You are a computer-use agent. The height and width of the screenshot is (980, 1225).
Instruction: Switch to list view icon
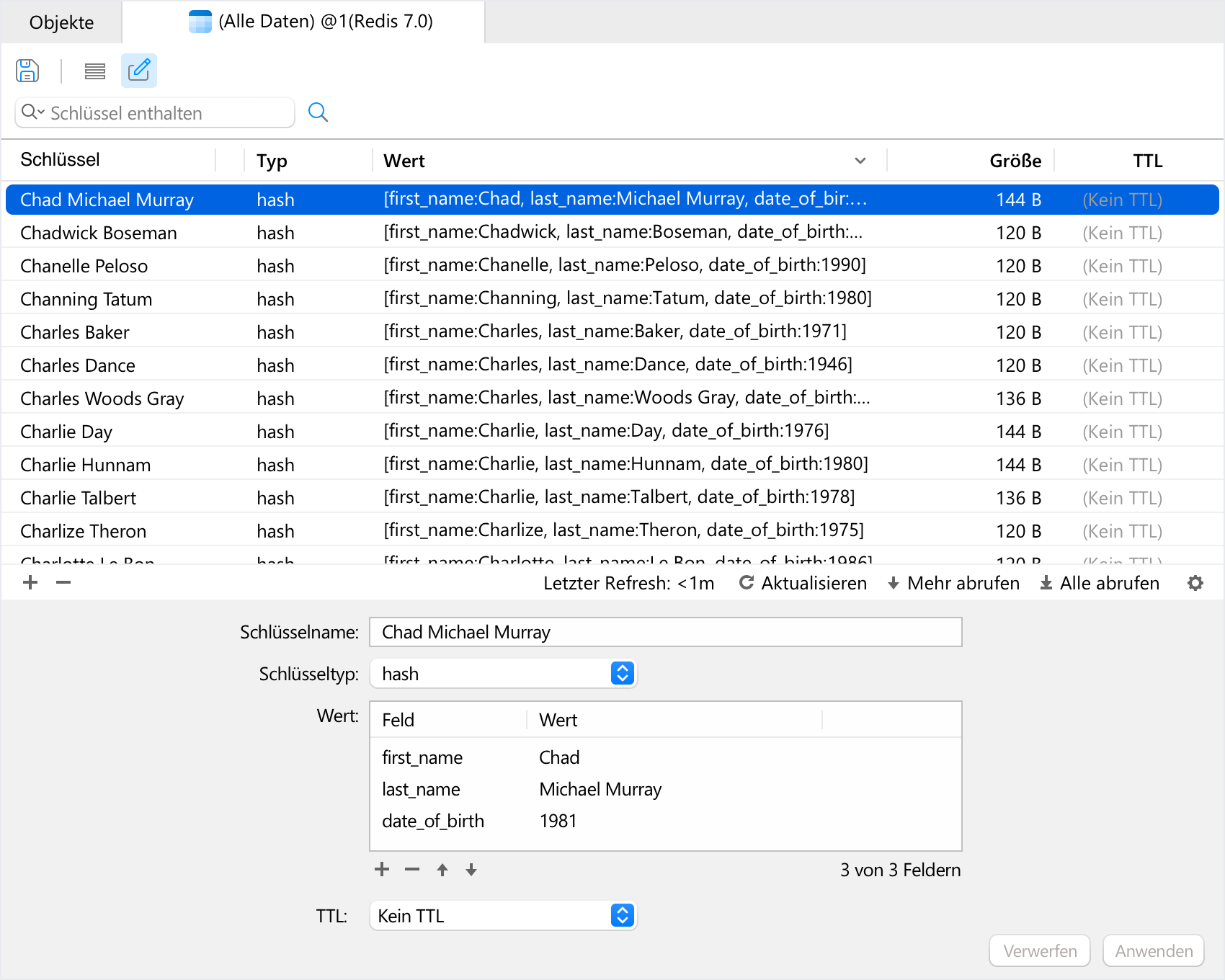(x=94, y=71)
